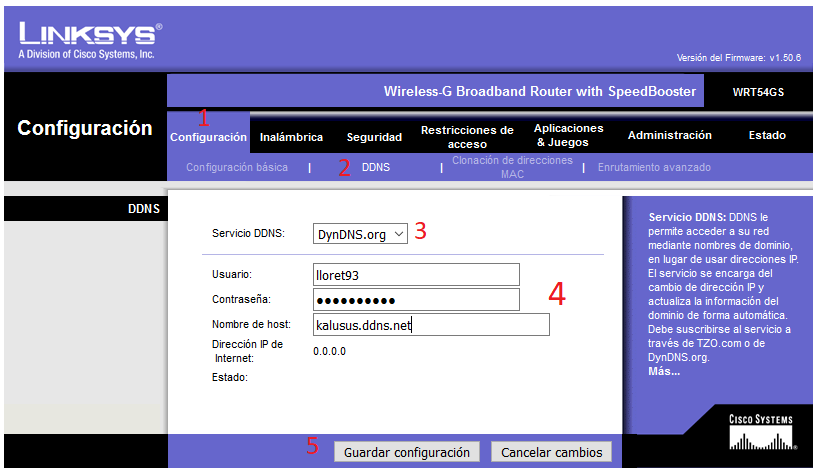Select Aplicaciones & Juegos tab

[x=568, y=135]
